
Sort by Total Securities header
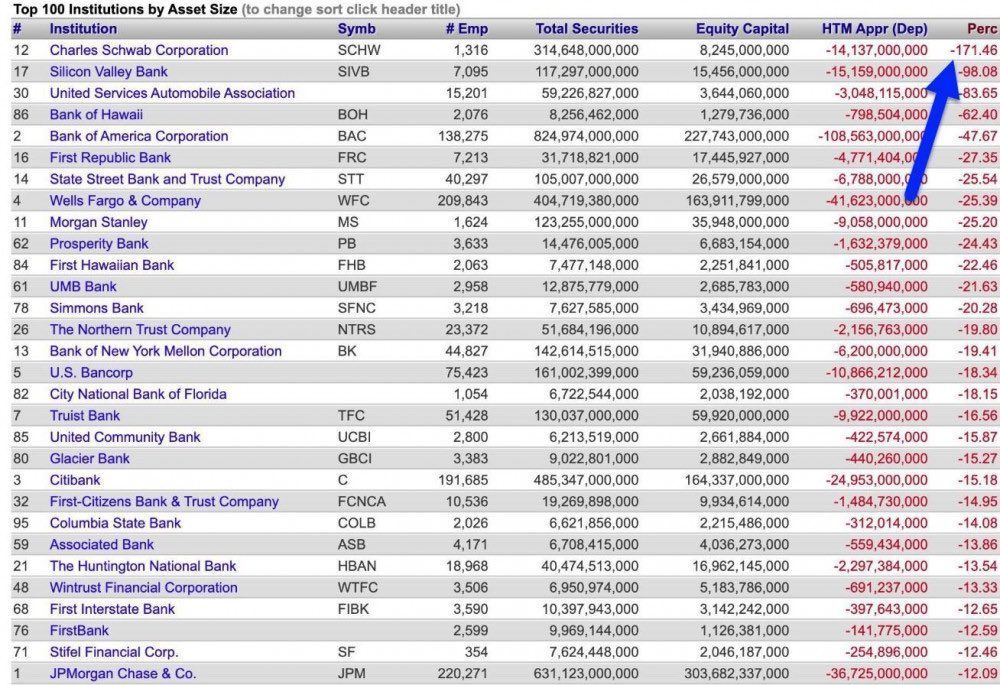[586, 29]
